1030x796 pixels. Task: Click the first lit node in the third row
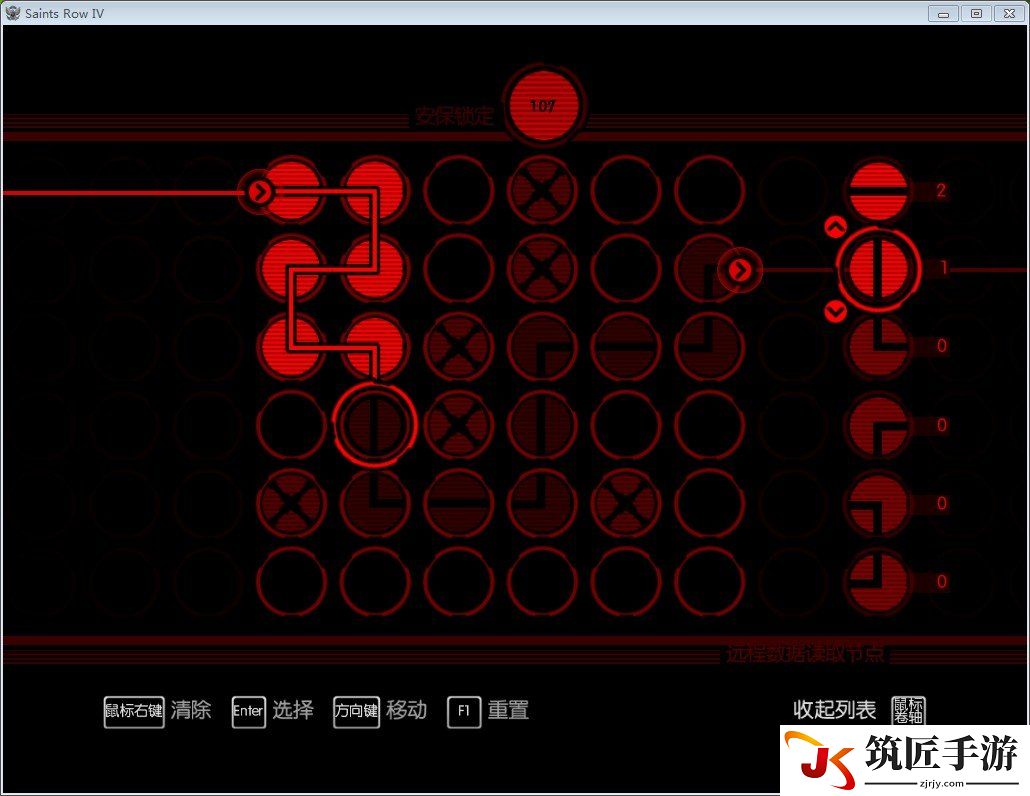click(291, 347)
